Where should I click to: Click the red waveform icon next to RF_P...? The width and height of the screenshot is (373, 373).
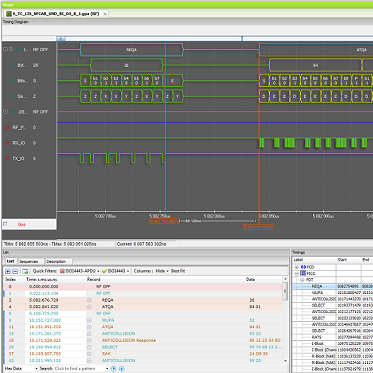tap(7, 127)
